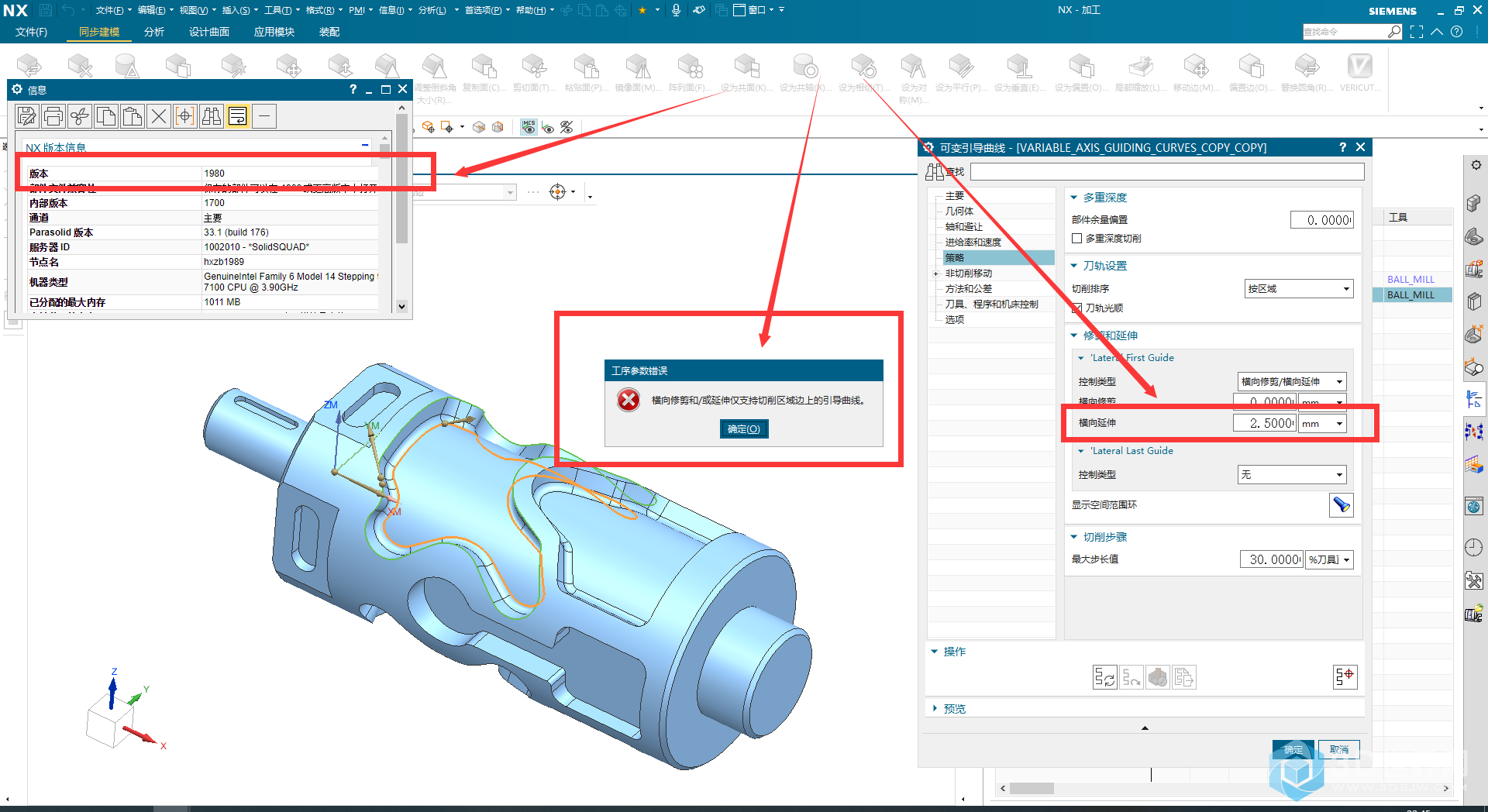This screenshot has width=1488, height=812.
Task: Click the copy icon in the 信息 window toolbar
Action: [x=106, y=116]
